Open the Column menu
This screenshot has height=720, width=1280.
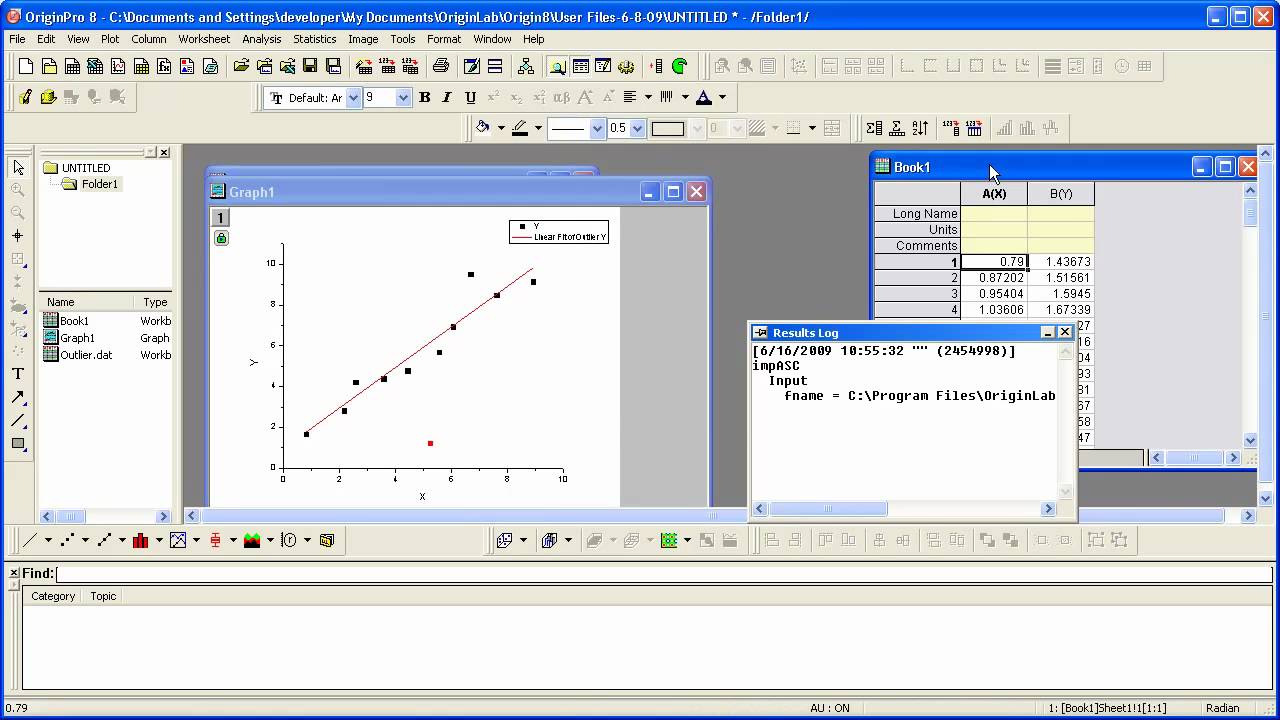point(149,39)
